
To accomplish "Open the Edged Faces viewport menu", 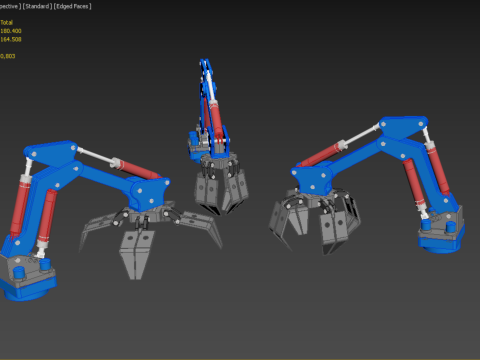I will point(73,6).
